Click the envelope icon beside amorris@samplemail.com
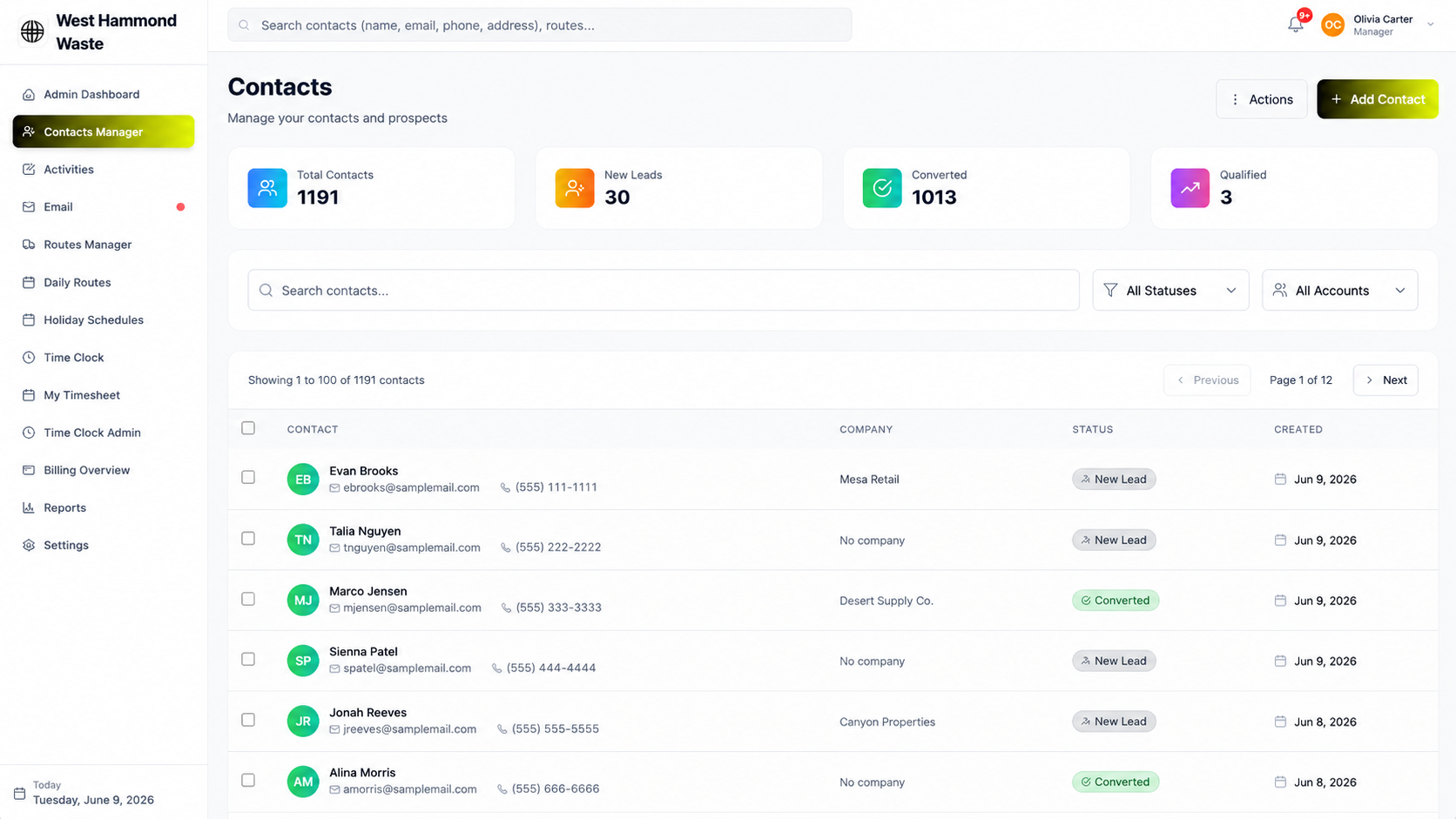This screenshot has width=1456, height=819. coord(334,789)
